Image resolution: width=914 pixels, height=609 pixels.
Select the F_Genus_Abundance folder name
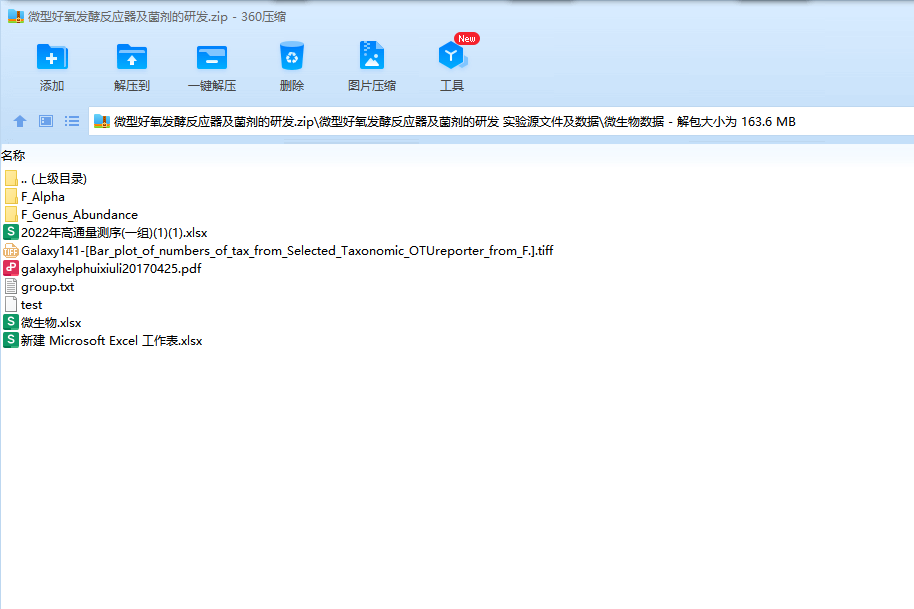[79, 215]
